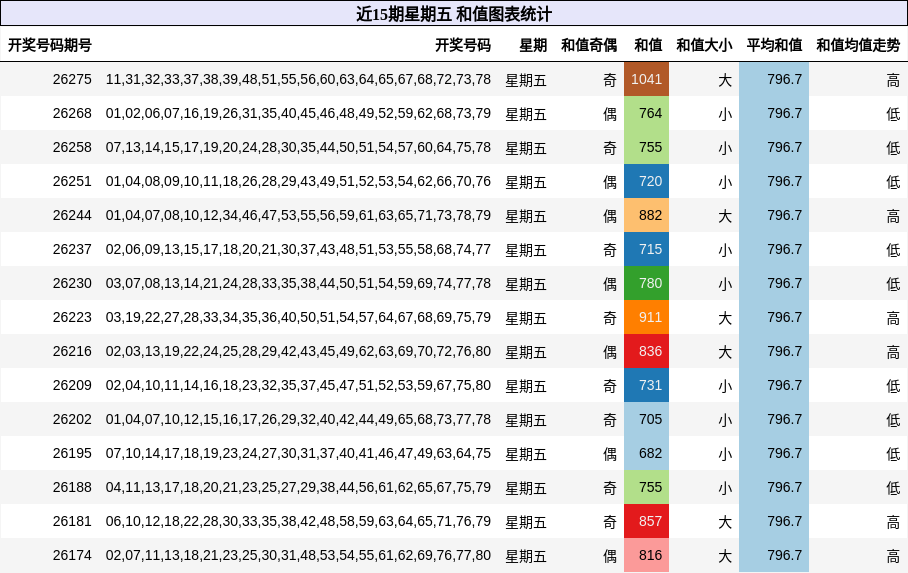
Task: Click the number list starting 03,19,22,27
Action: click(x=298, y=317)
